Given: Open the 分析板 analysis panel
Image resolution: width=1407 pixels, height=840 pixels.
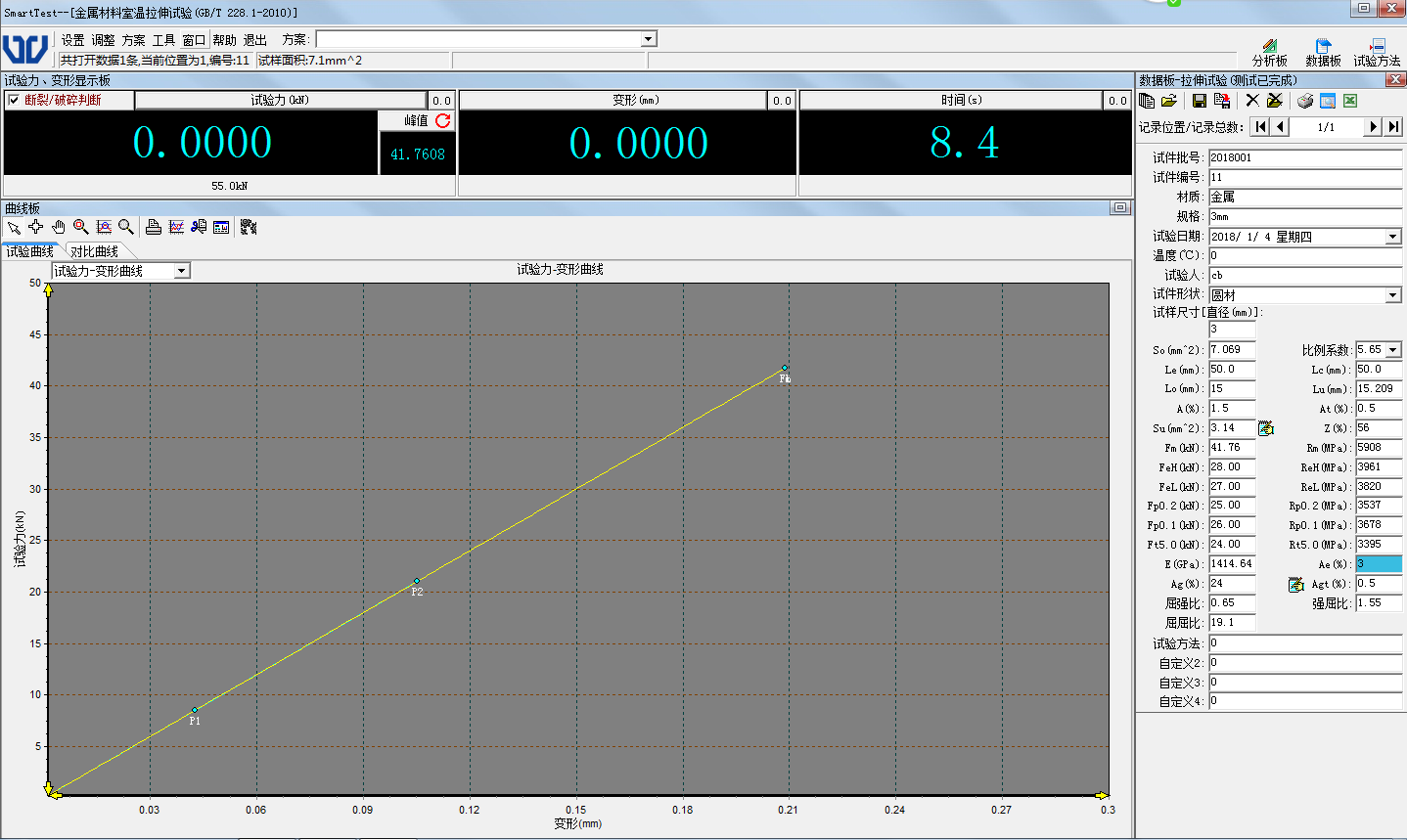Looking at the screenshot, I should [1269, 52].
